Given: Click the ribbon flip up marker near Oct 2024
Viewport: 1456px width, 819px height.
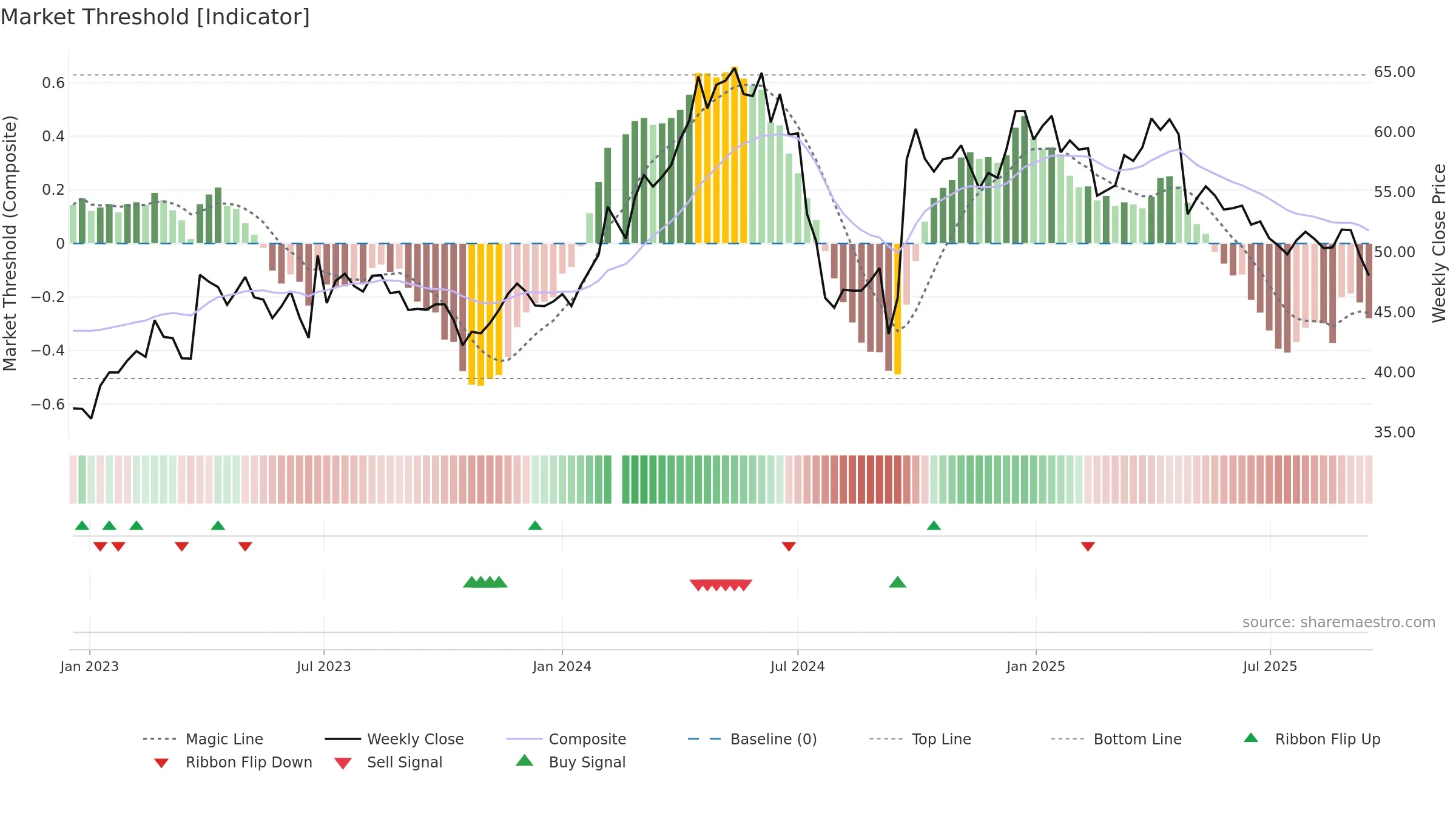Looking at the screenshot, I should coord(934,525).
